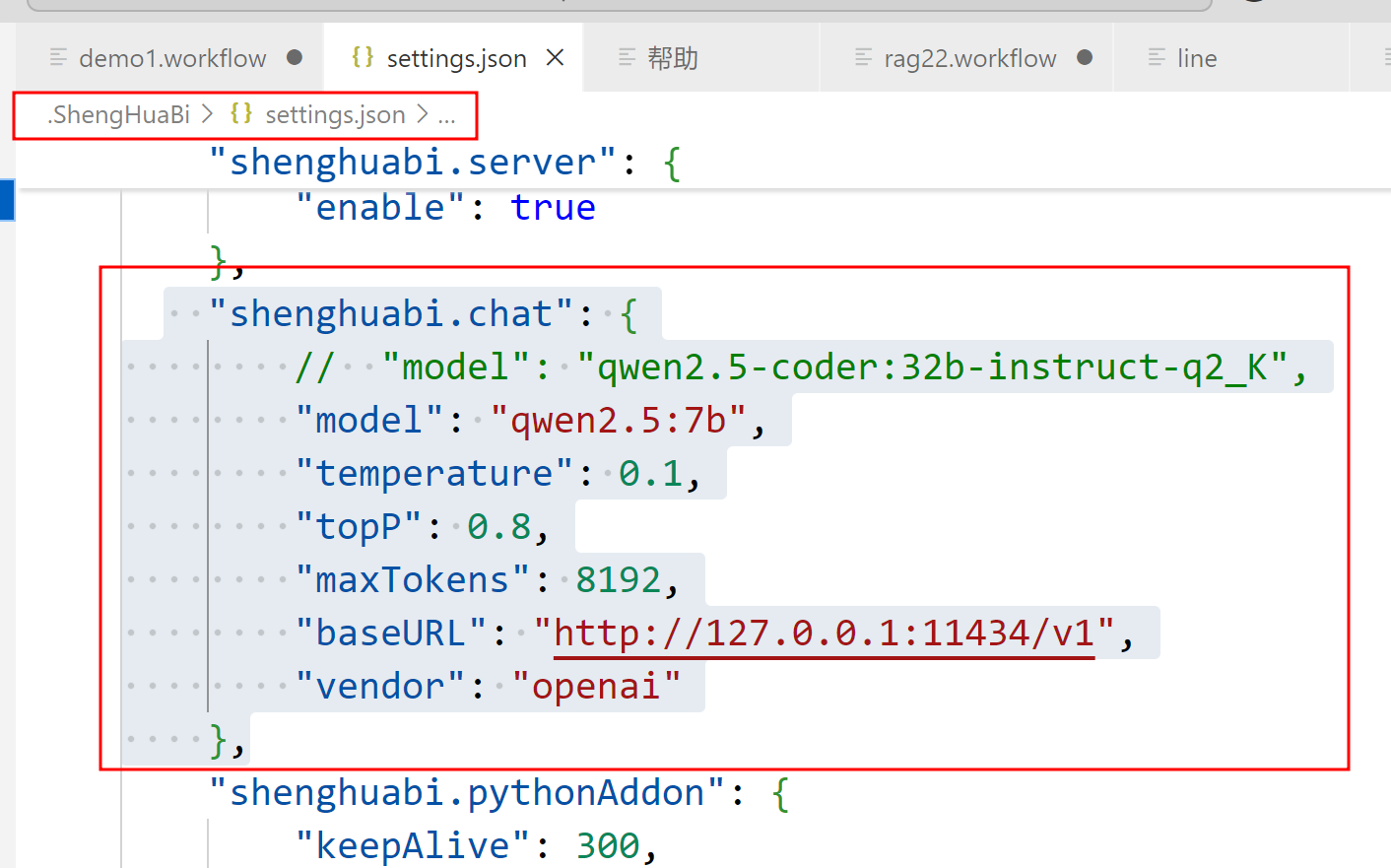Viewport: 1391px width, 868px height.
Task: Switch to the demo1.workflow tab
Action: tap(172, 58)
